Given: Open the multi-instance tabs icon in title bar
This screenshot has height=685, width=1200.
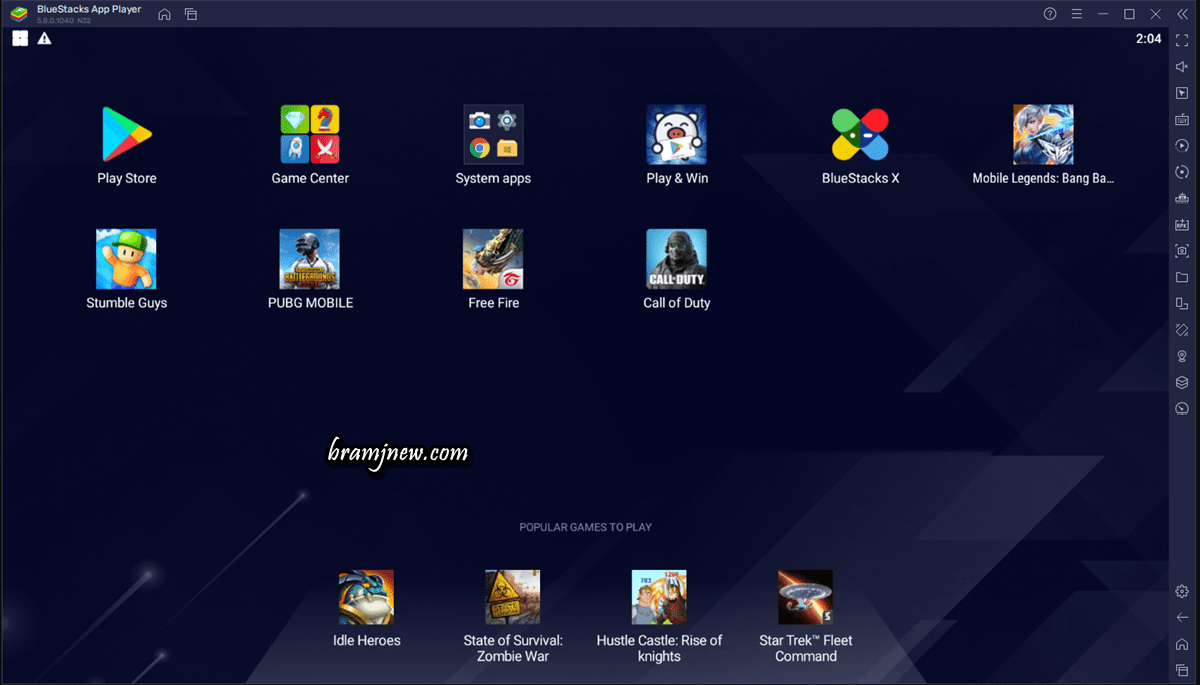Looking at the screenshot, I should point(191,14).
